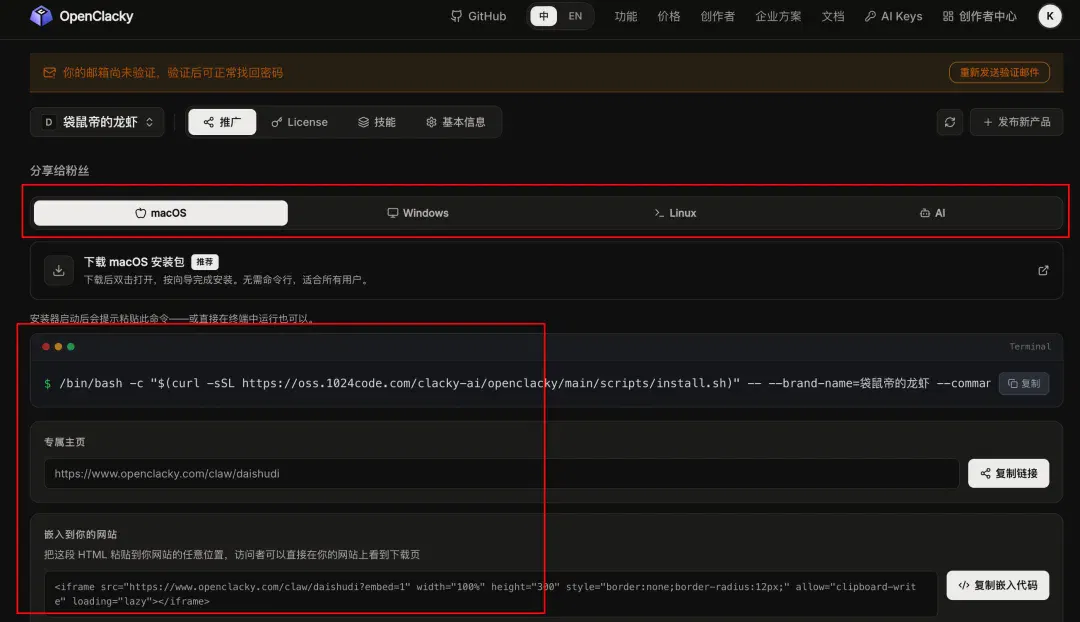This screenshot has width=1080, height=622.
Task: Click 发布新产品 button
Action: tap(1016, 122)
